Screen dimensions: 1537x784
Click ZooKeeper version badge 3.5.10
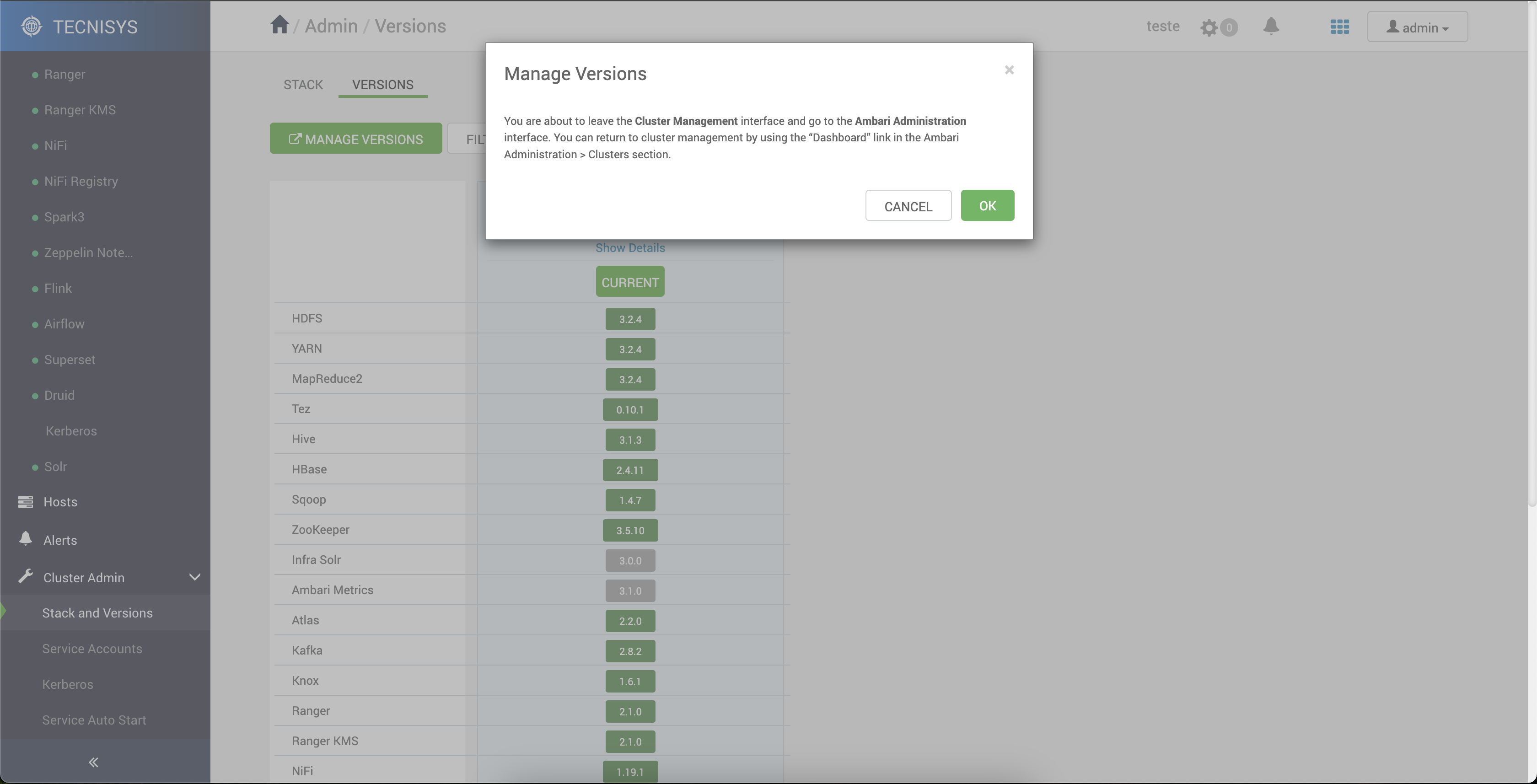(x=630, y=530)
